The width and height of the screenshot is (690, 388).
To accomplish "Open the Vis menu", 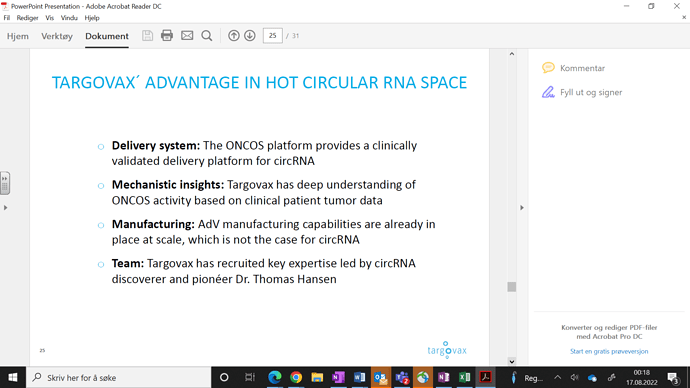I will (49, 18).
